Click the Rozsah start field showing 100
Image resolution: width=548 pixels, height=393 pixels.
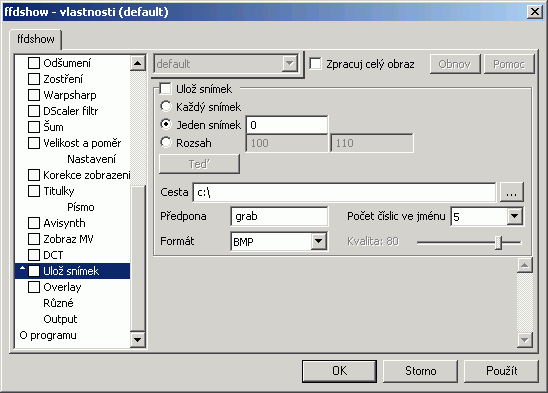coord(287,143)
